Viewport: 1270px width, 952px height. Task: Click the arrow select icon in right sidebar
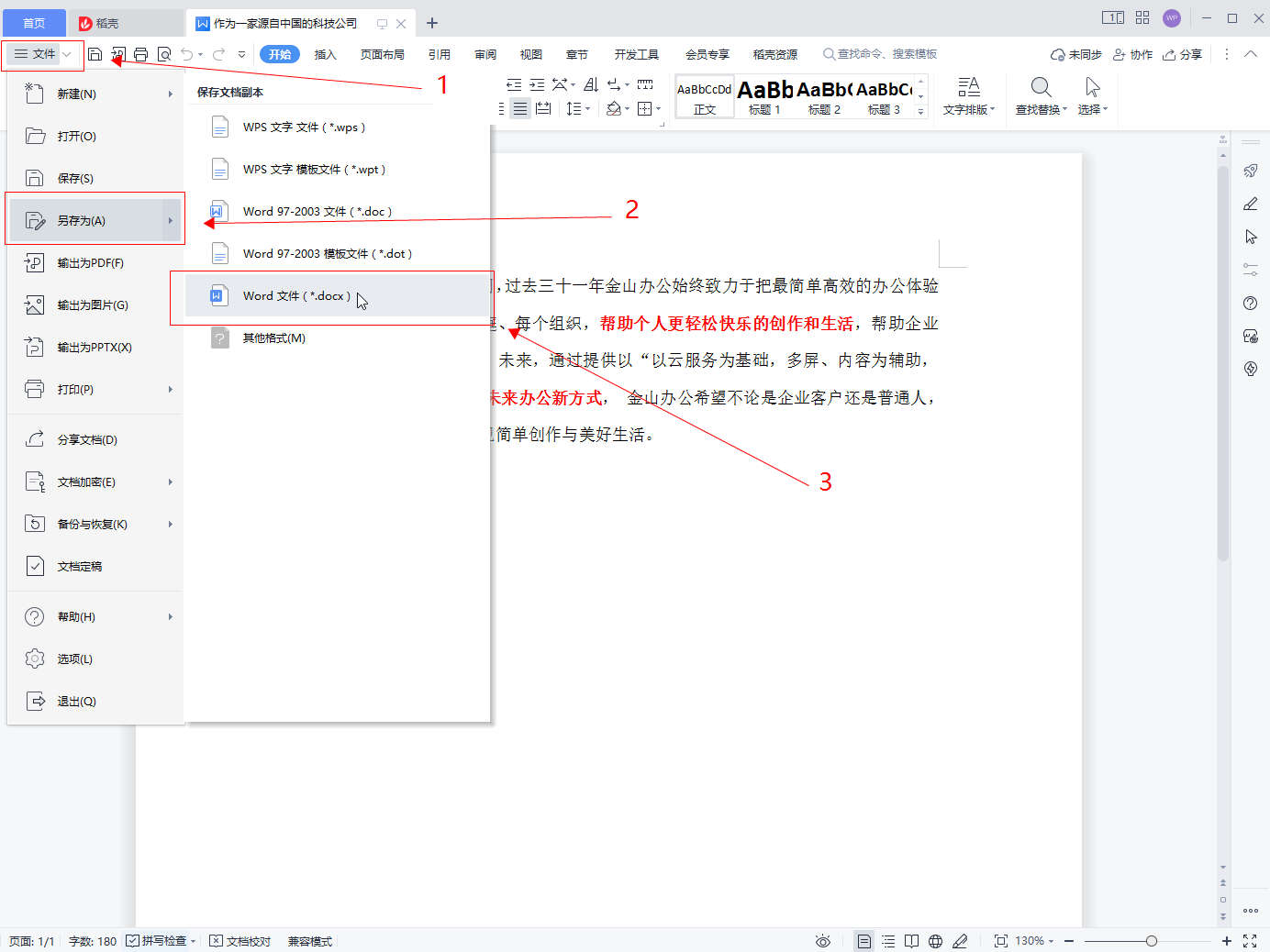1250,237
